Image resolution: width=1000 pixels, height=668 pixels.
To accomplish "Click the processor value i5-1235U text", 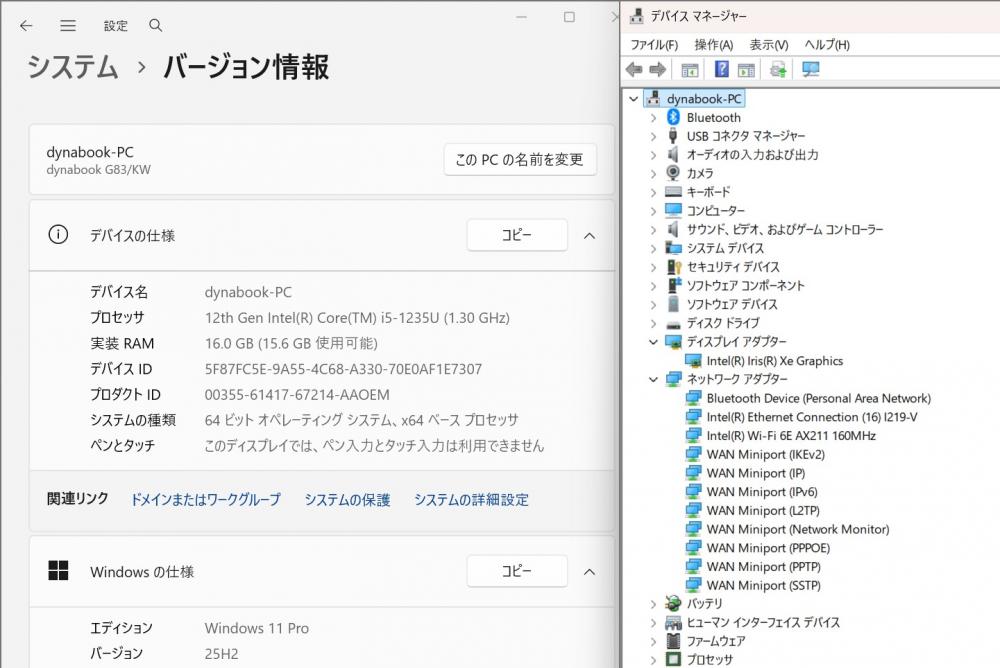I will (357, 318).
